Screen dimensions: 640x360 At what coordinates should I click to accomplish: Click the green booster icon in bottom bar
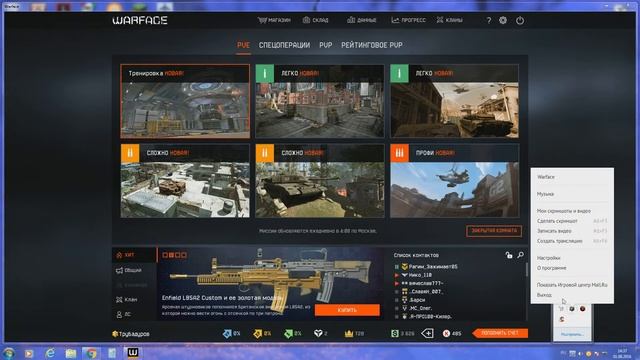(x=288, y=334)
